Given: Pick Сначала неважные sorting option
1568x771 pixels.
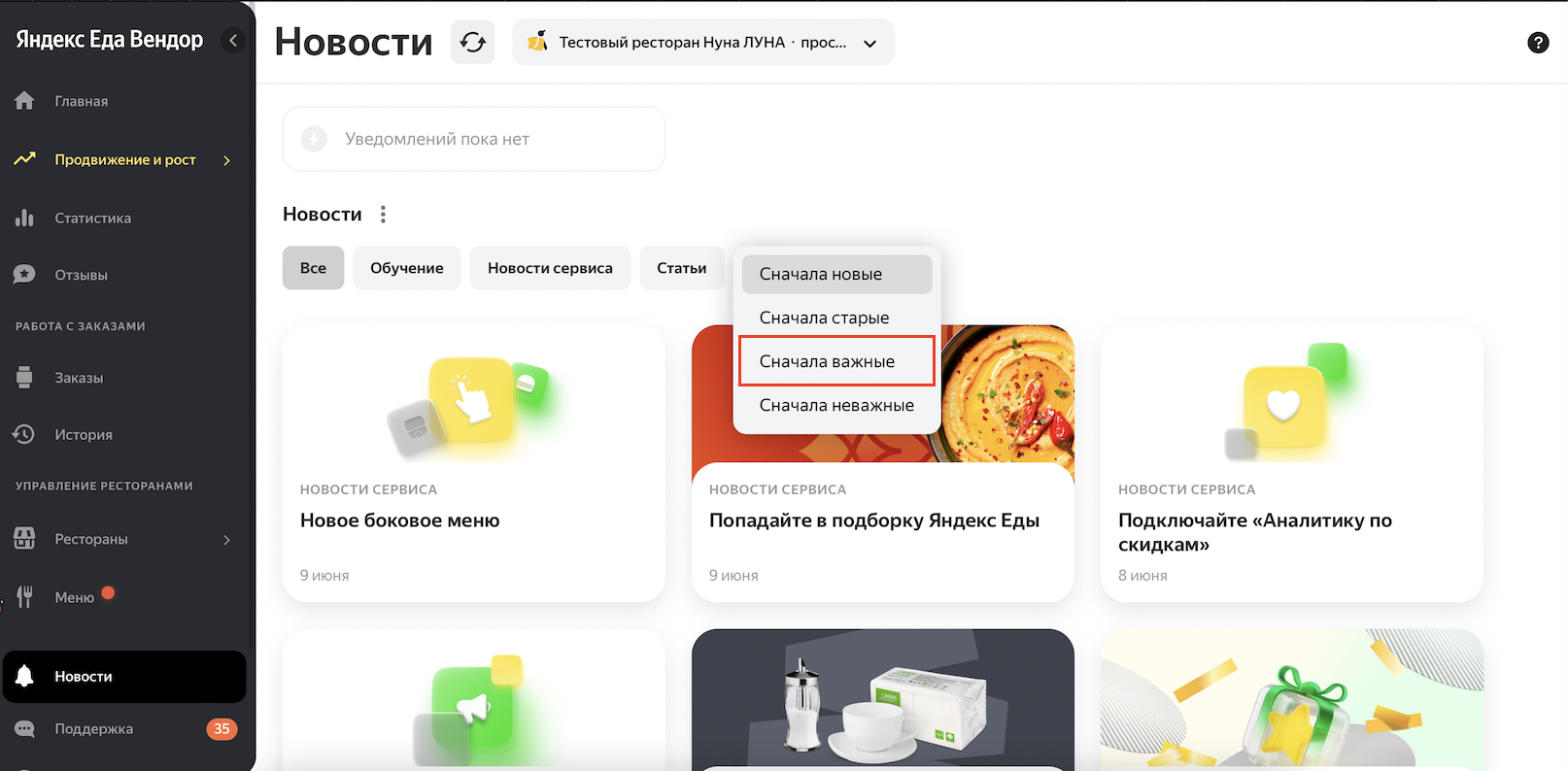Looking at the screenshot, I should (x=835, y=405).
